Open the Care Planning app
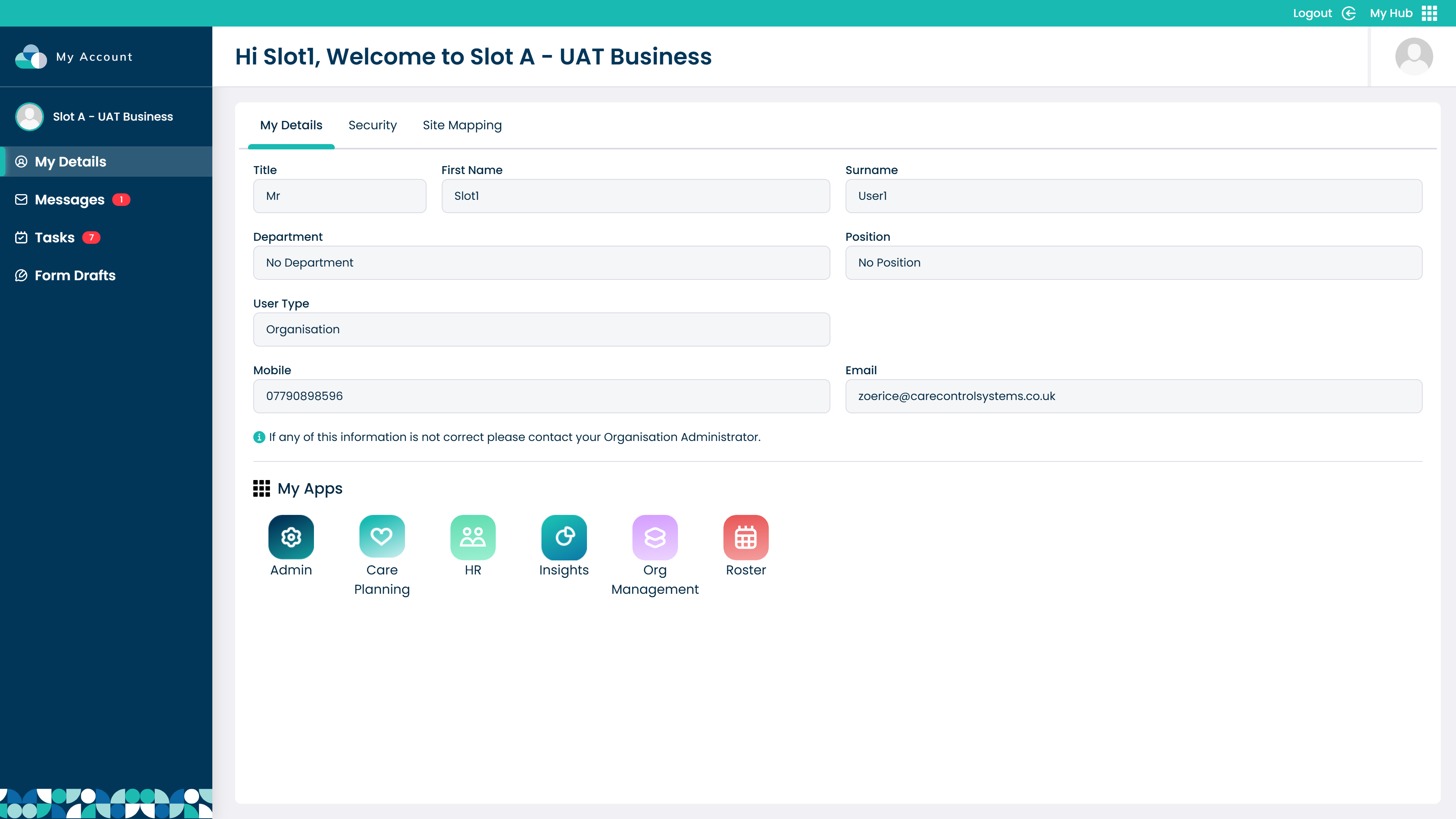 (x=381, y=537)
